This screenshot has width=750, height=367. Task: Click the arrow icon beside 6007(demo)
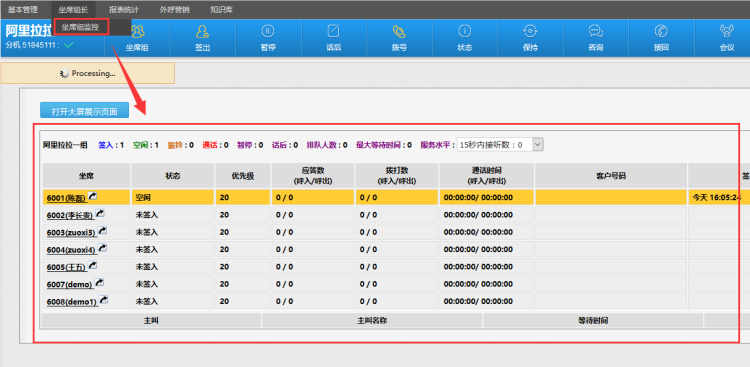pos(99,283)
